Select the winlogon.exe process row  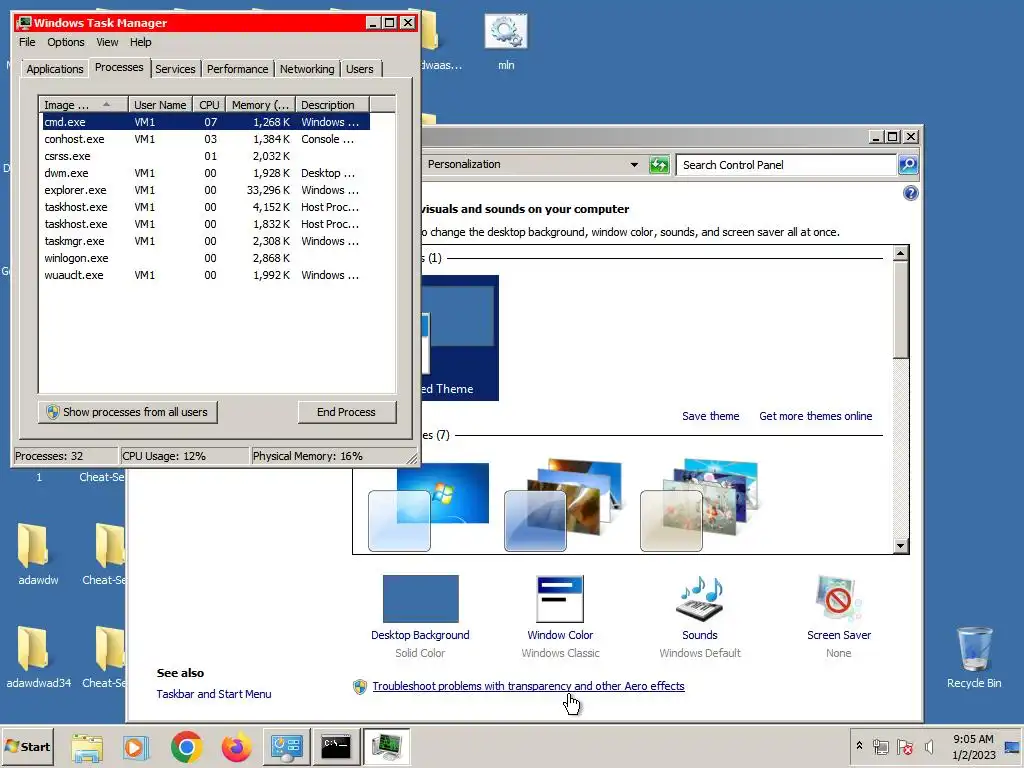point(204,258)
